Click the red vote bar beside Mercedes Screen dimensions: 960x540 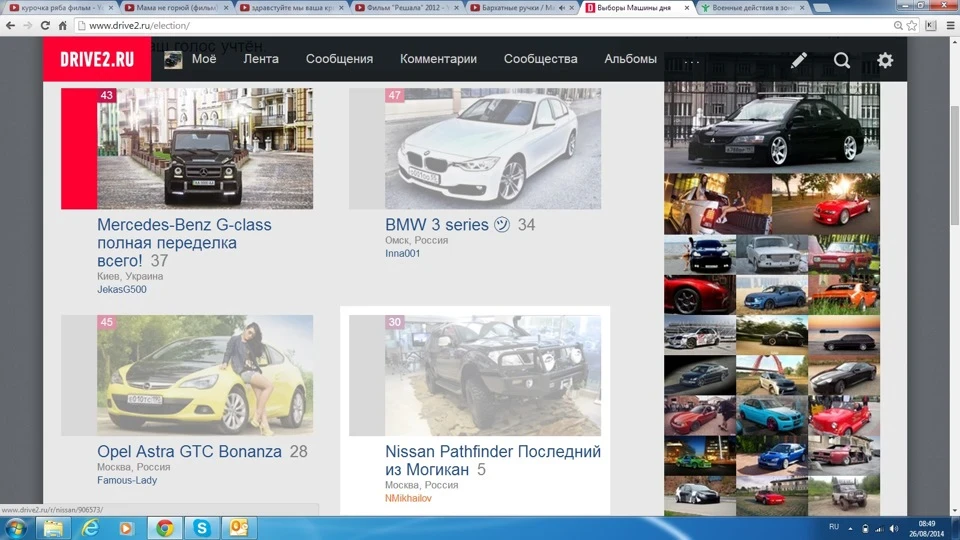pos(79,149)
